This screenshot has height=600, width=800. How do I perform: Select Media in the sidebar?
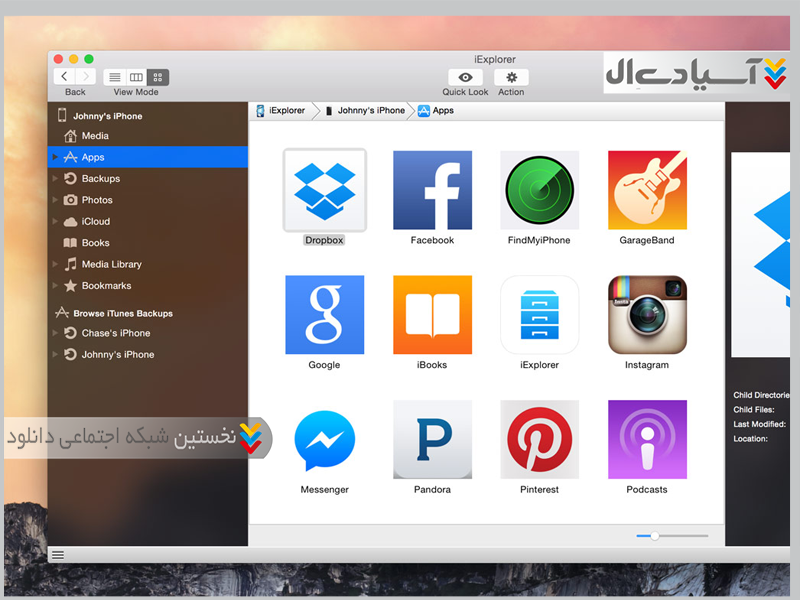coord(95,136)
